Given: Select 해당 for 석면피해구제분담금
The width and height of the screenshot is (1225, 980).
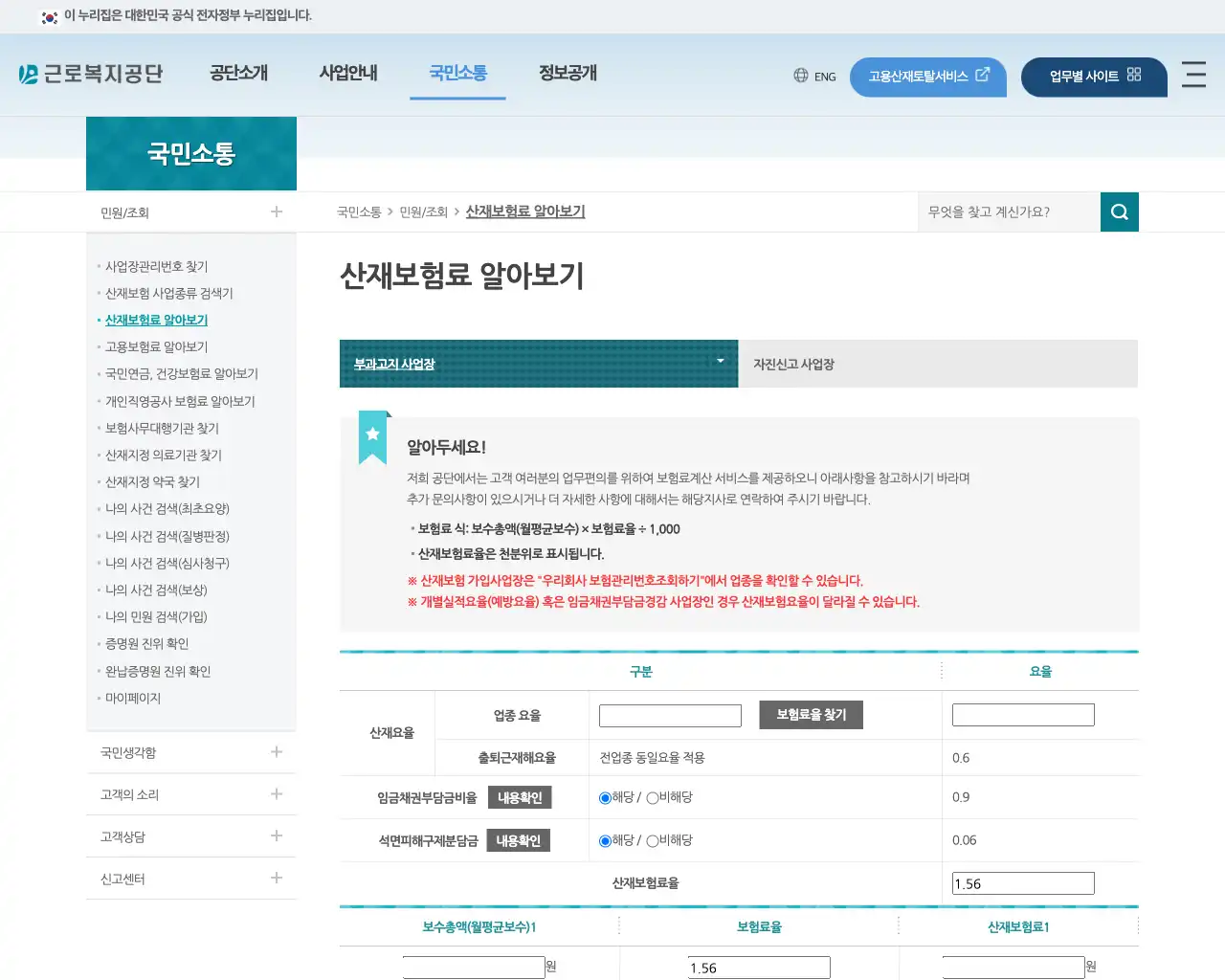Looking at the screenshot, I should pos(607,840).
